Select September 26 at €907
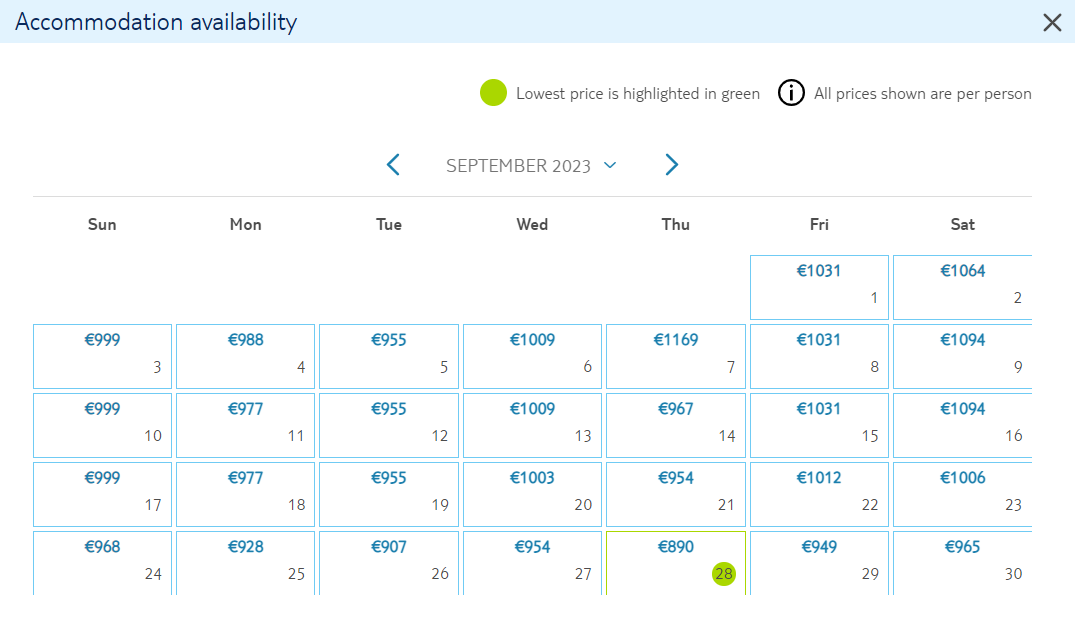Image resolution: width=1075 pixels, height=618 pixels. [389, 562]
